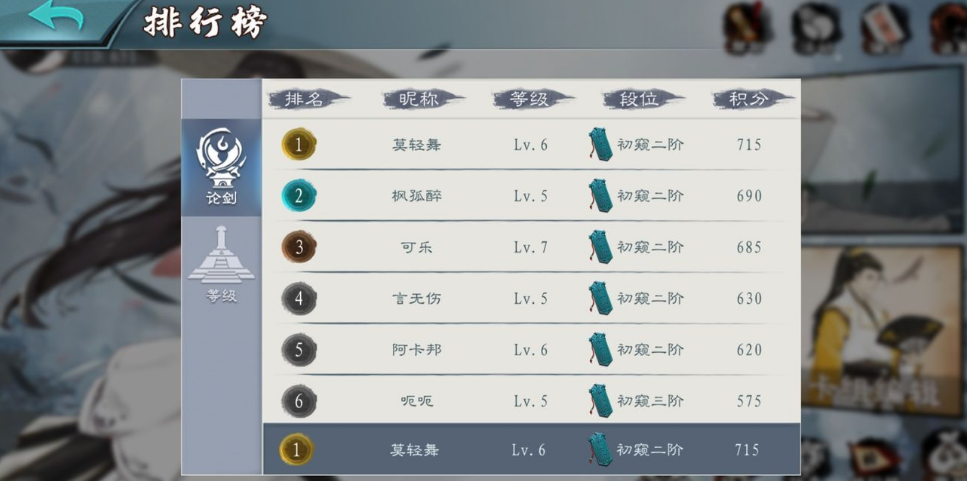Select the highlighted own-rank row at bottom

(531, 449)
